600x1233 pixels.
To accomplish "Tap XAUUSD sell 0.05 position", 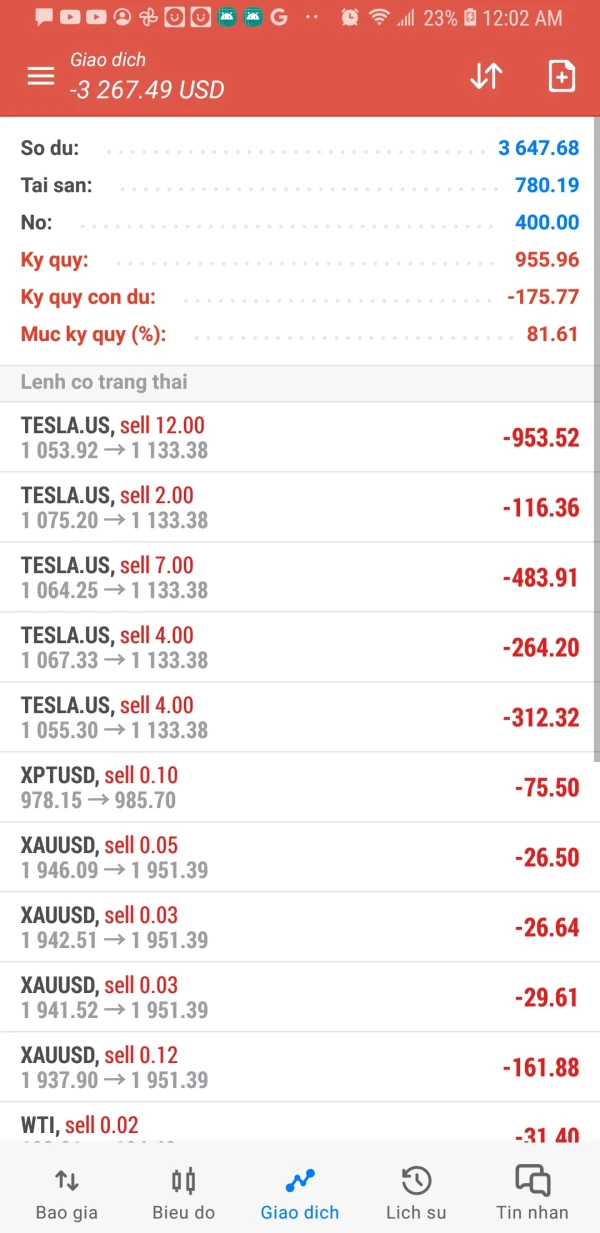I will click(300, 857).
